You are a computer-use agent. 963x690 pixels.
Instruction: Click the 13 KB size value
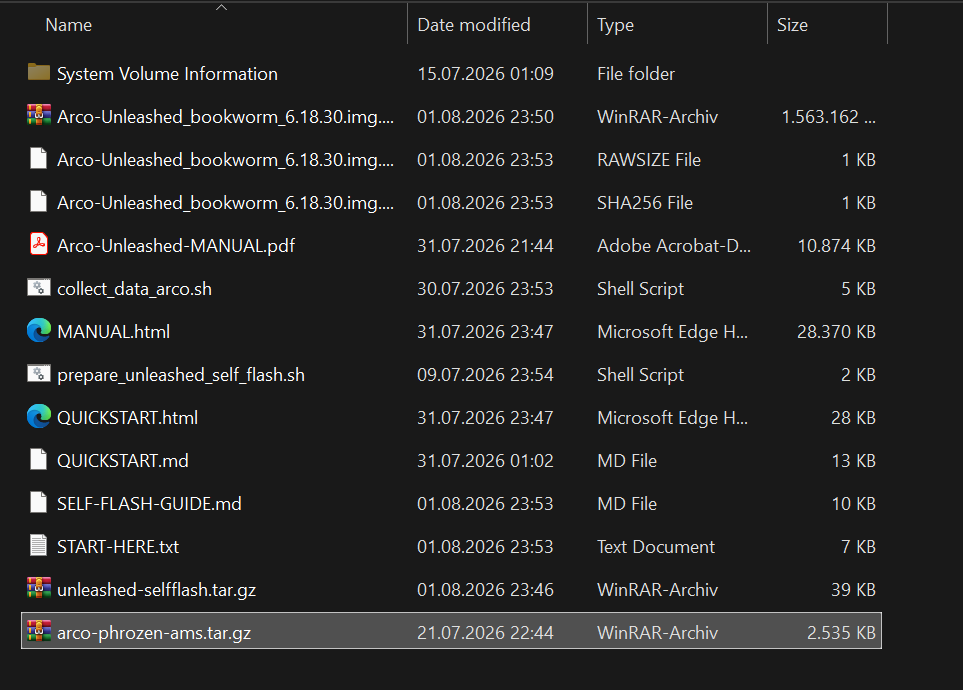pyautogui.click(x=854, y=461)
